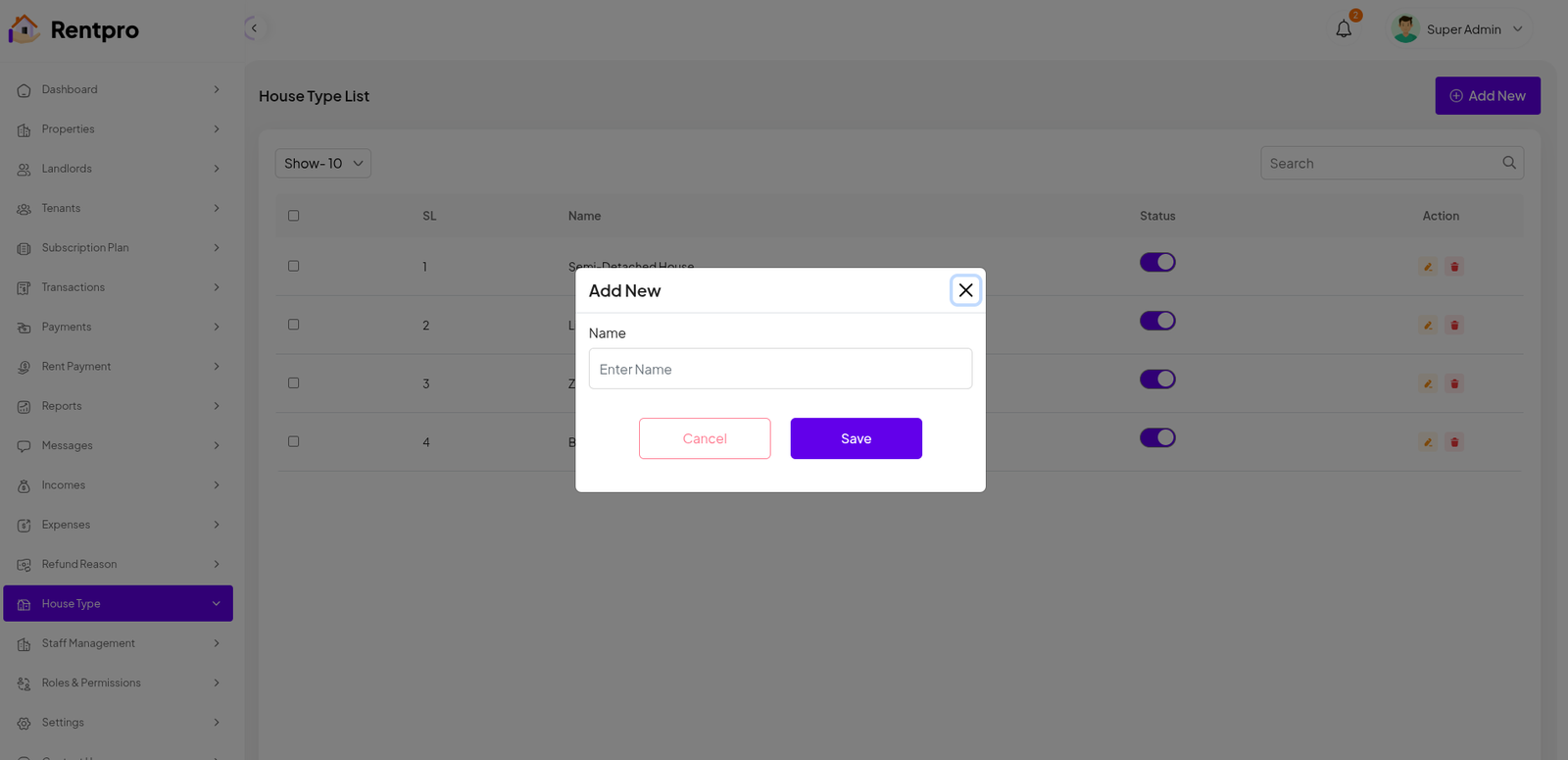Toggle status switch for row 3
The width and height of the screenshot is (1568, 760).
pos(1157,380)
